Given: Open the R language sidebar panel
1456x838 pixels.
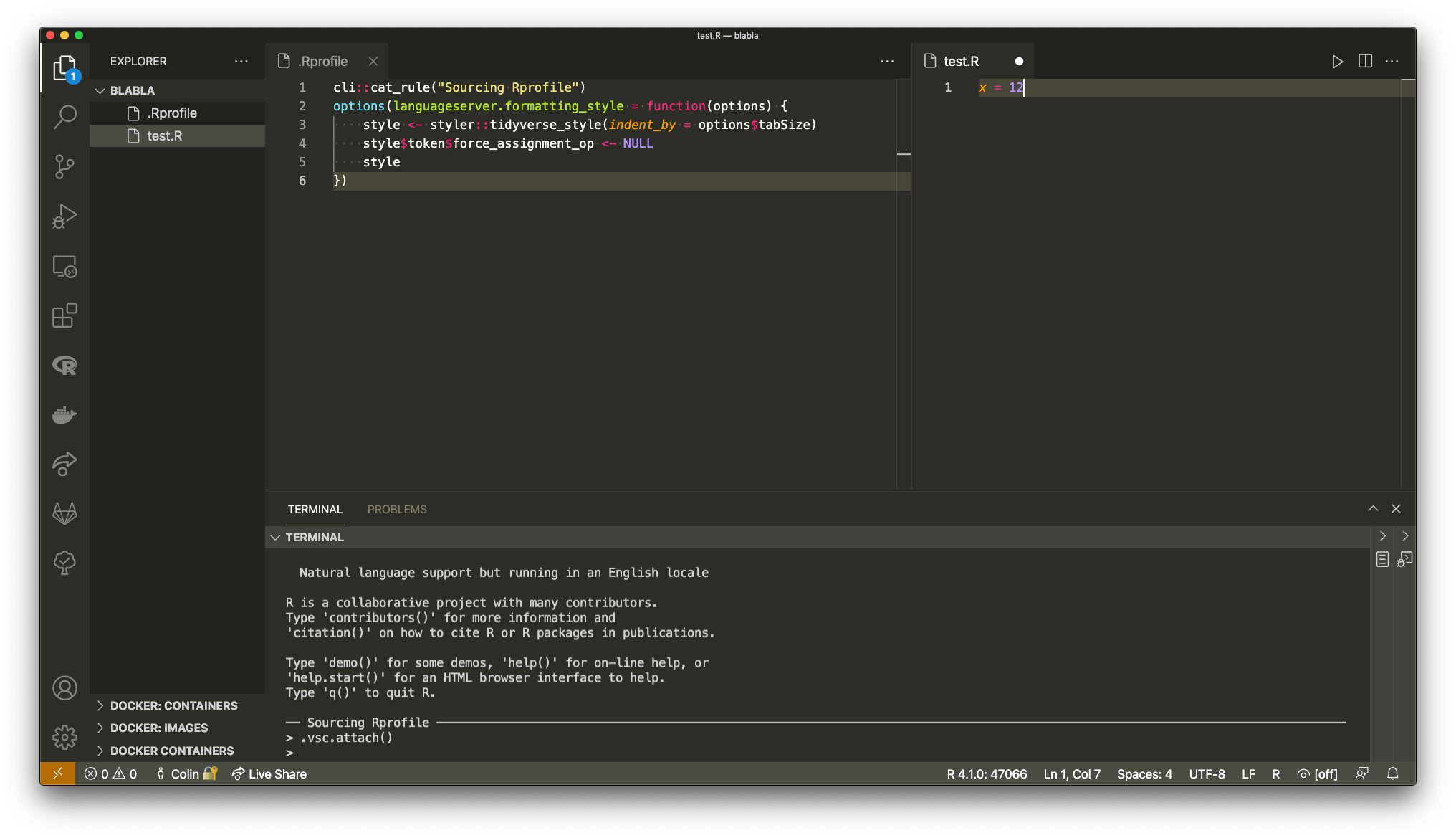Looking at the screenshot, I should pyautogui.click(x=64, y=365).
